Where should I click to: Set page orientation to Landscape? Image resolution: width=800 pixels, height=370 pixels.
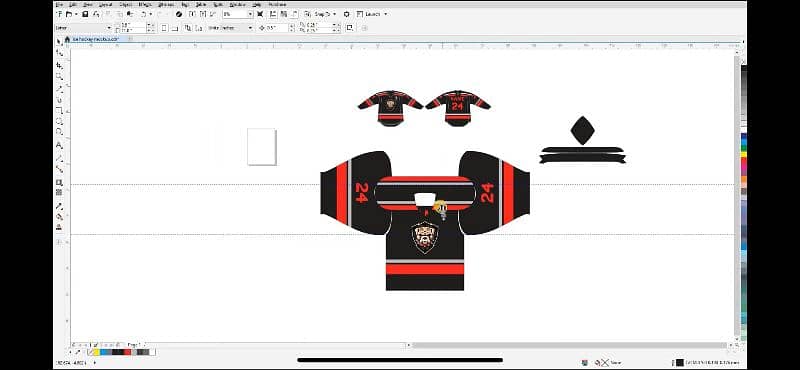pos(174,28)
